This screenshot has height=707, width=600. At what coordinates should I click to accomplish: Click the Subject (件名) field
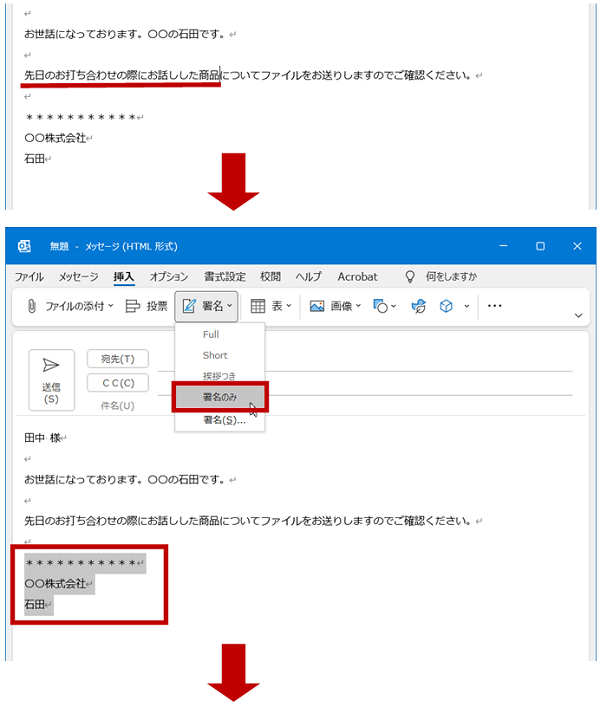click(x=350, y=406)
